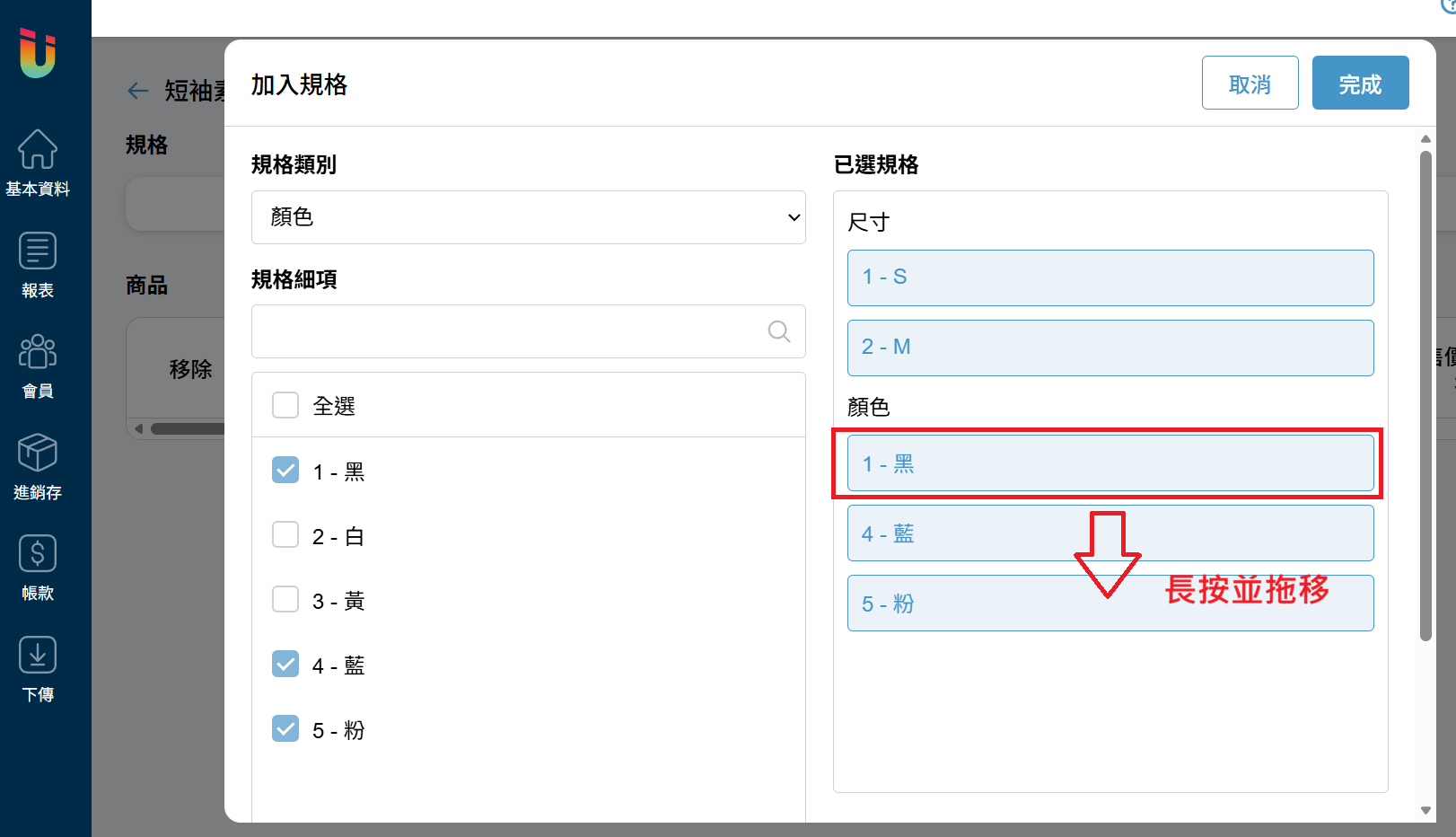Image resolution: width=1456 pixels, height=837 pixels.
Task: Click the scrollbar down arrow in the dialog
Action: [x=1425, y=810]
